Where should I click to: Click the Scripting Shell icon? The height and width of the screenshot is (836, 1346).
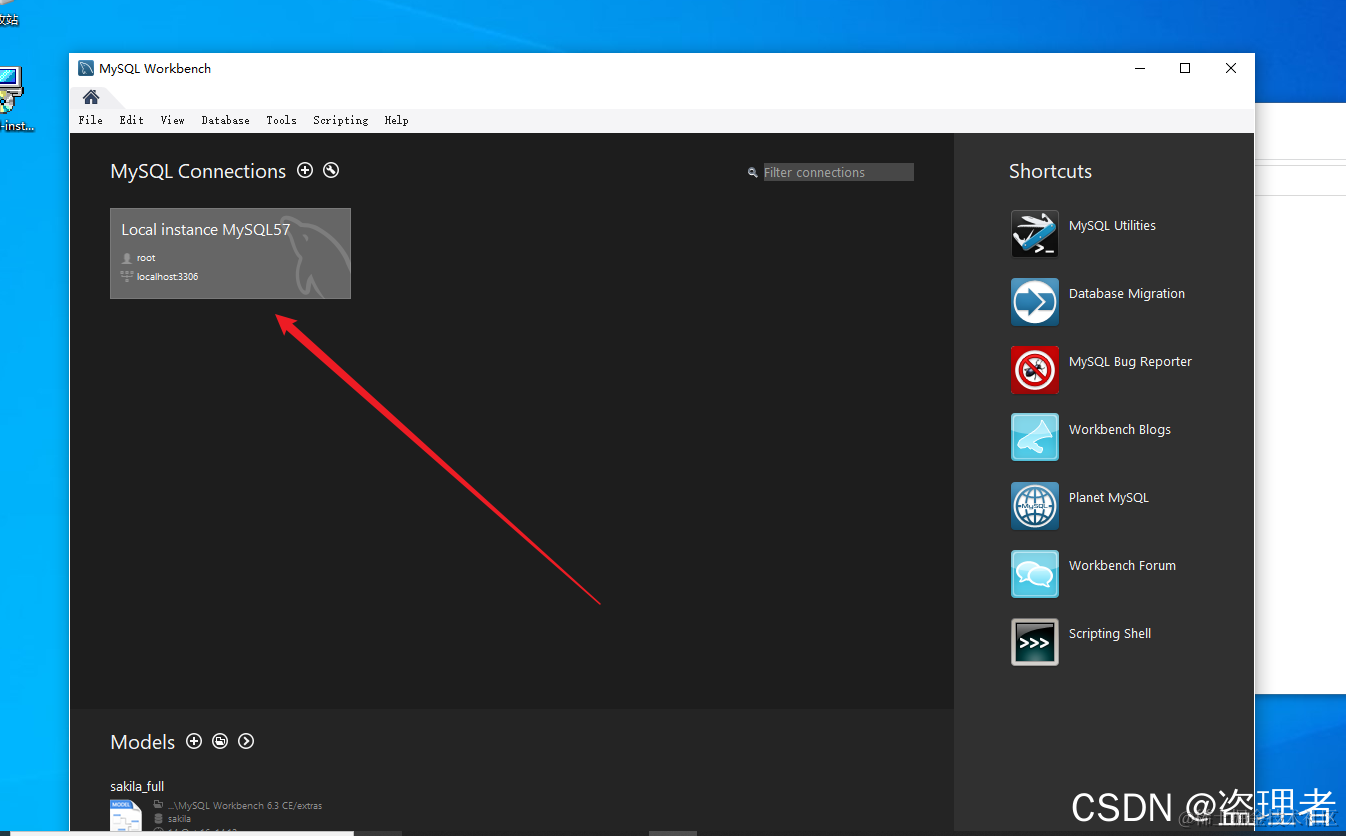pos(1034,642)
